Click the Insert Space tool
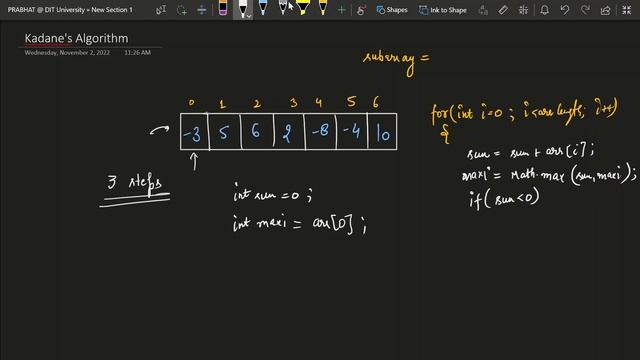640x360 pixels. coord(202,10)
